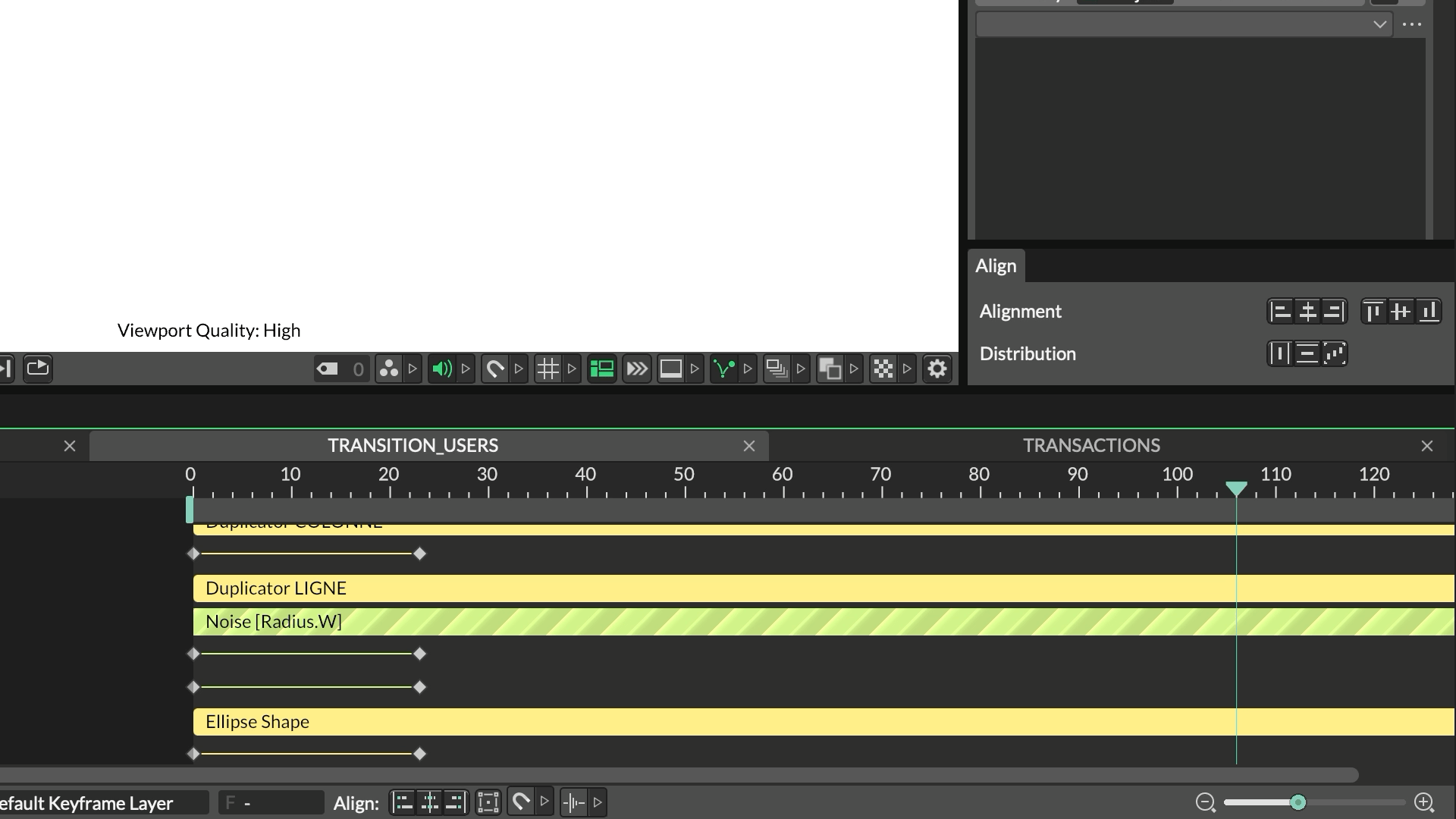Distribute horizontally in Distribution row
The image size is (1456, 819).
1280,354
